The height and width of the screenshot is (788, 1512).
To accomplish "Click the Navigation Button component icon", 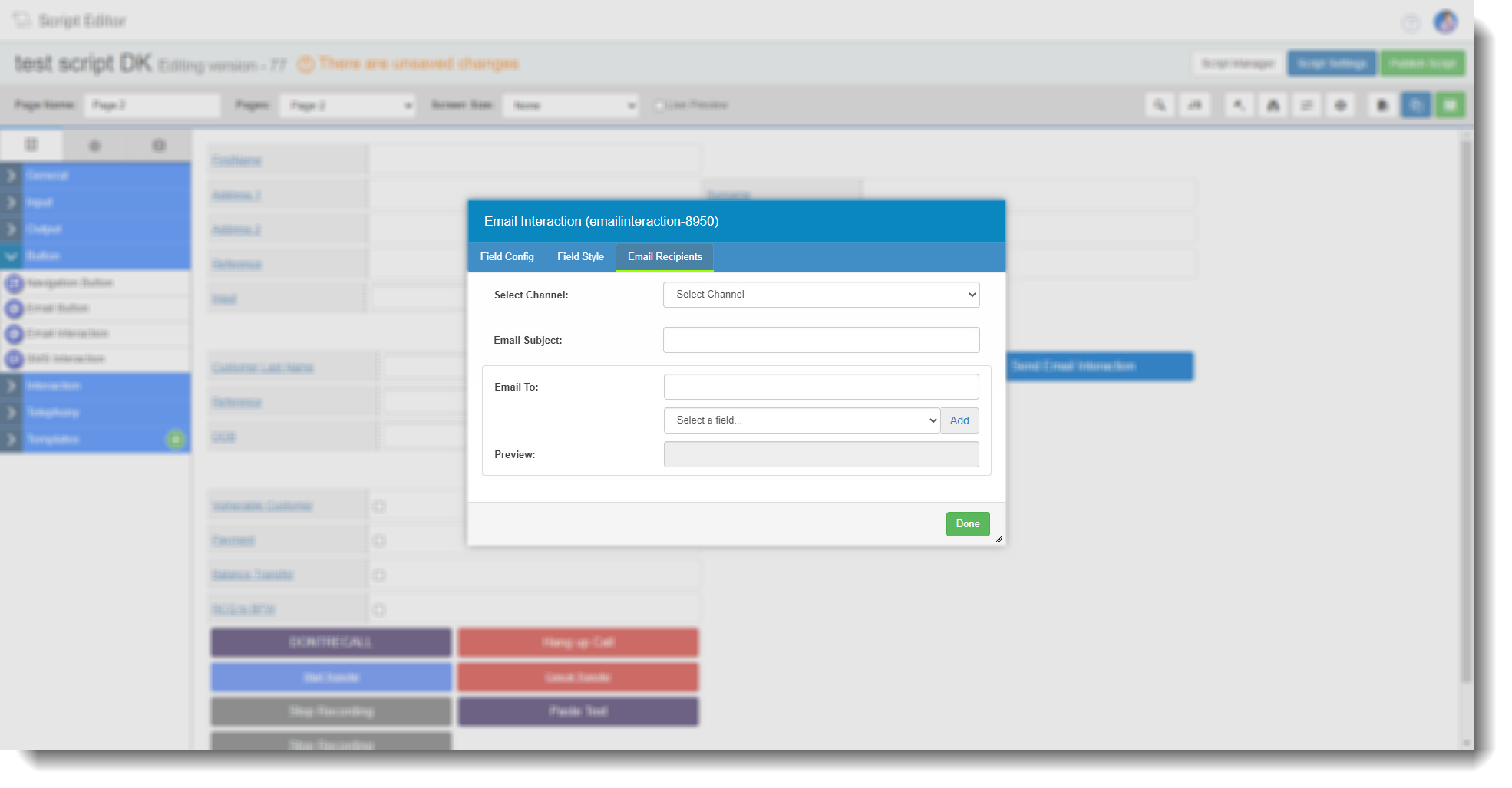I will pyautogui.click(x=15, y=283).
